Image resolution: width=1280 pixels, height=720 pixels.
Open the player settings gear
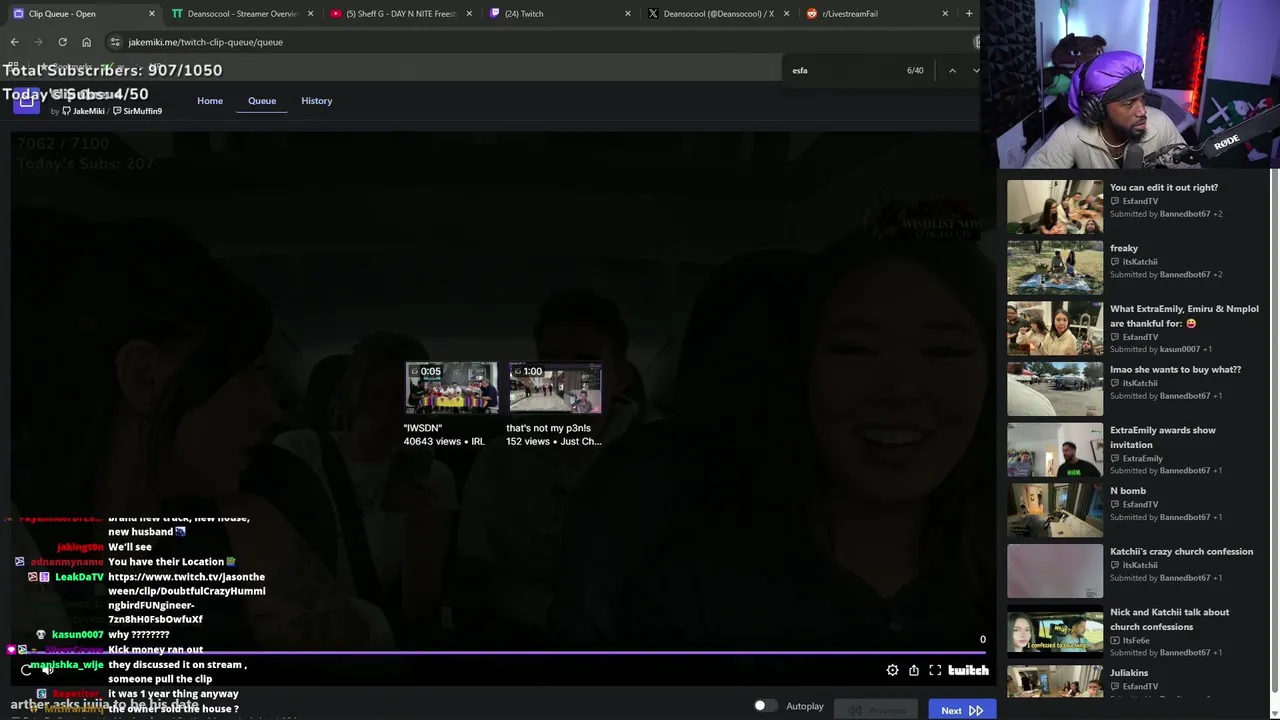(x=892, y=670)
